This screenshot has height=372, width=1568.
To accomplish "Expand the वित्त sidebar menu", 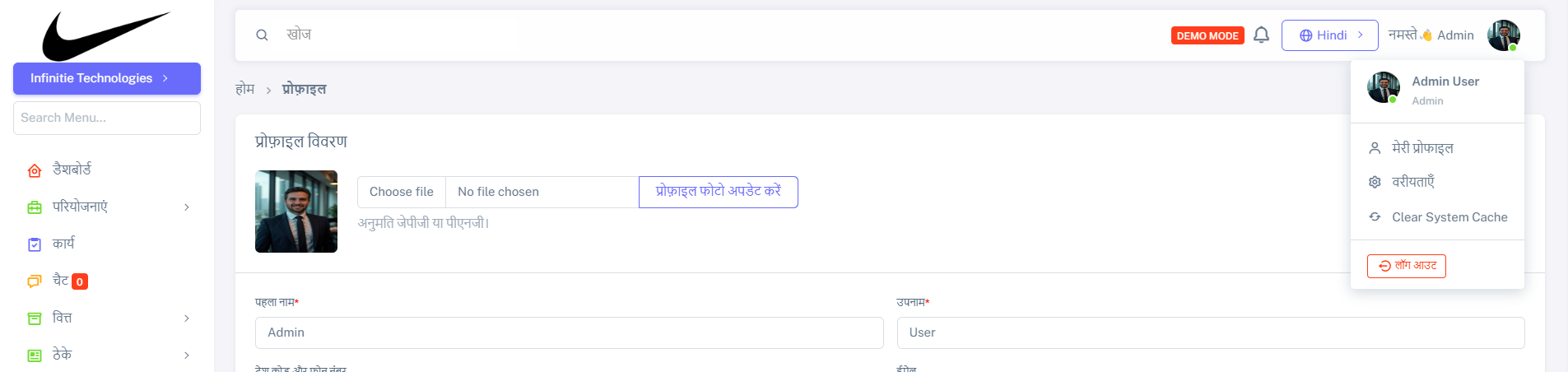I will pos(107,318).
